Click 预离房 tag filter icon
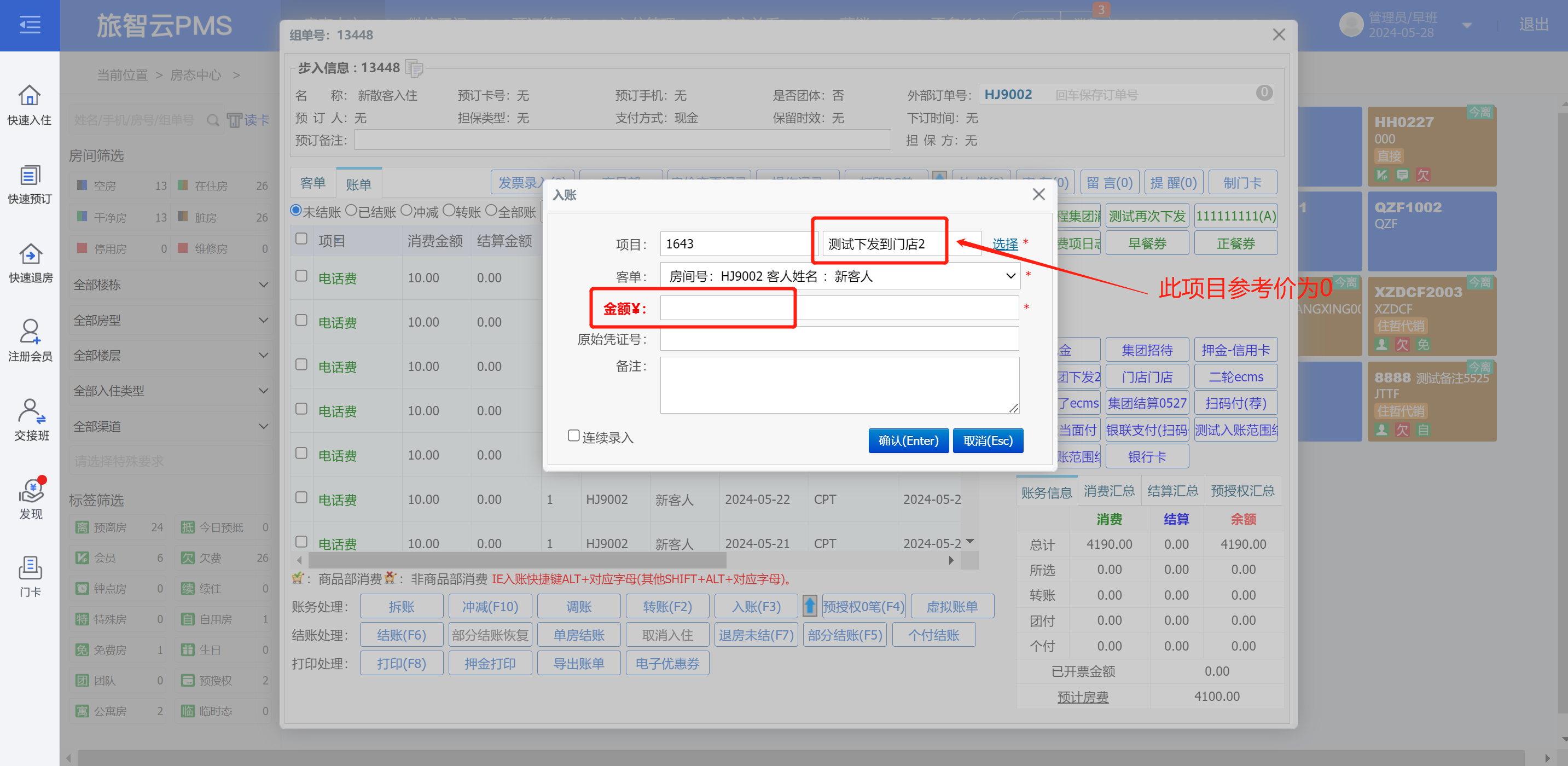Screen dimensions: 1568x766 click(82, 527)
